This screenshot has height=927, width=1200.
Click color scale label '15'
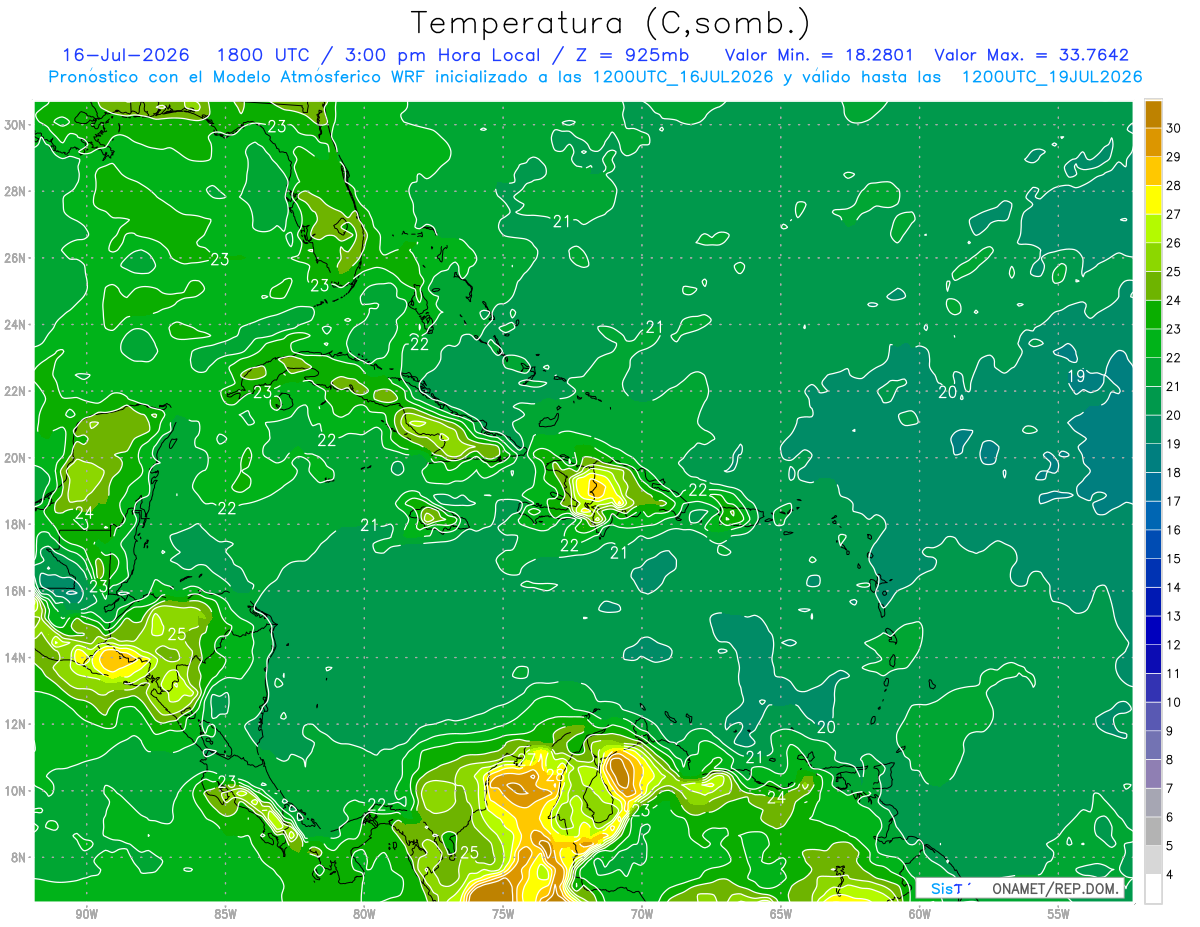[x=1173, y=558]
